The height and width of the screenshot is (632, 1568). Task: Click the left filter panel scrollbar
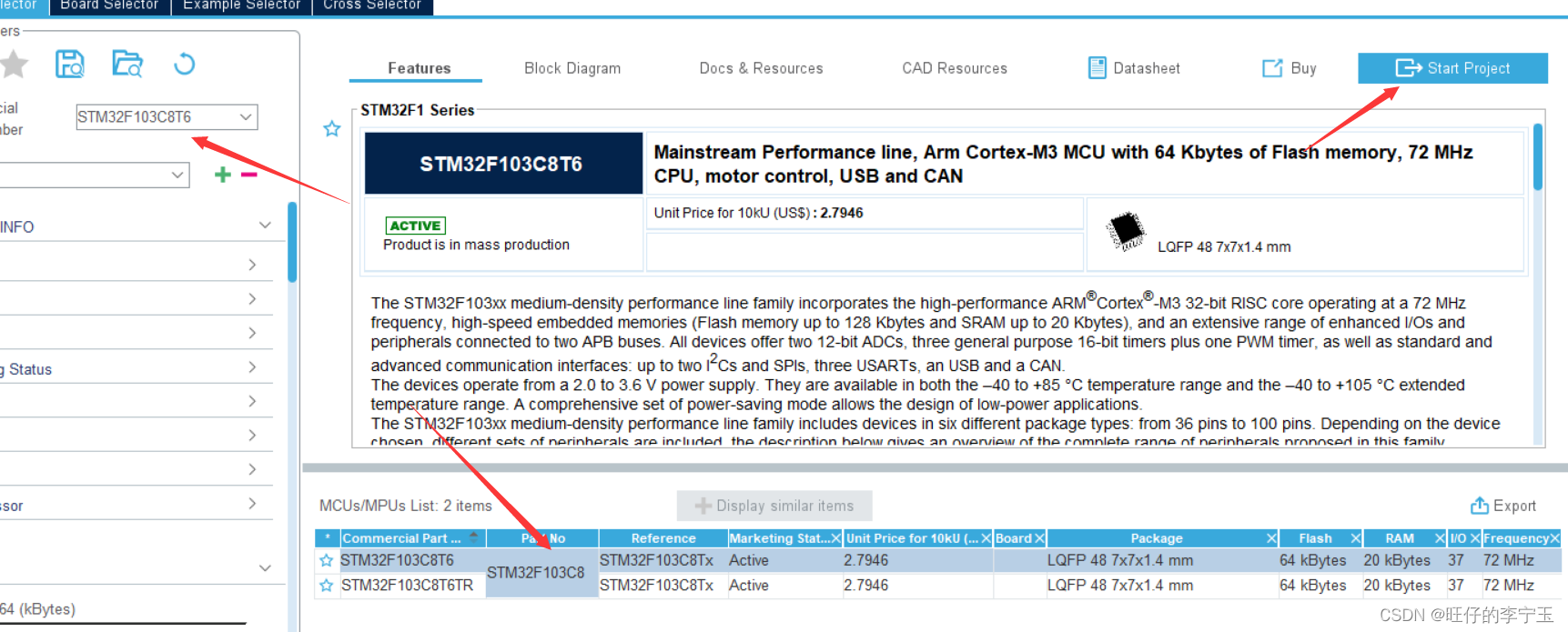click(292, 242)
